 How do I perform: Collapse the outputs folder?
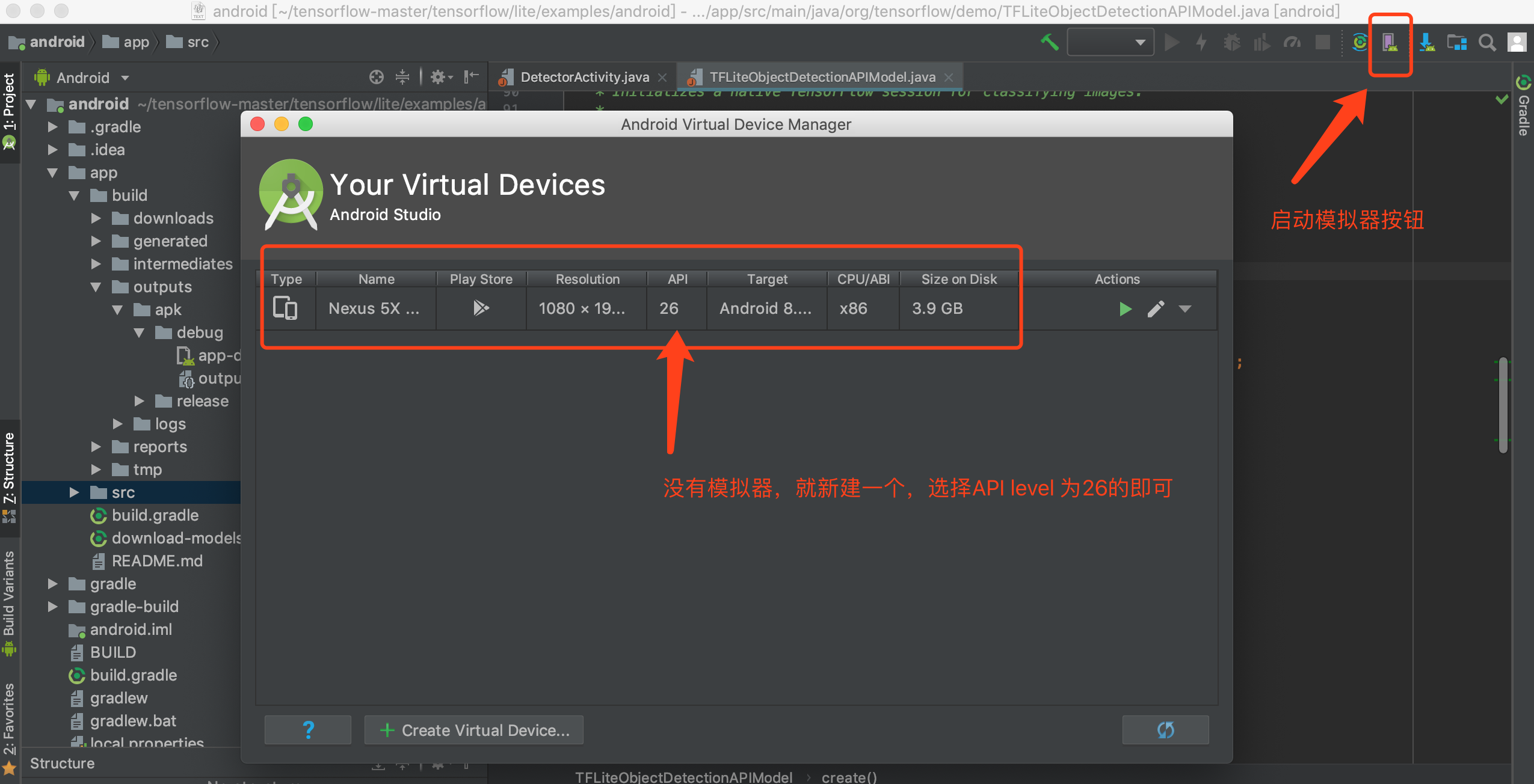[96, 287]
